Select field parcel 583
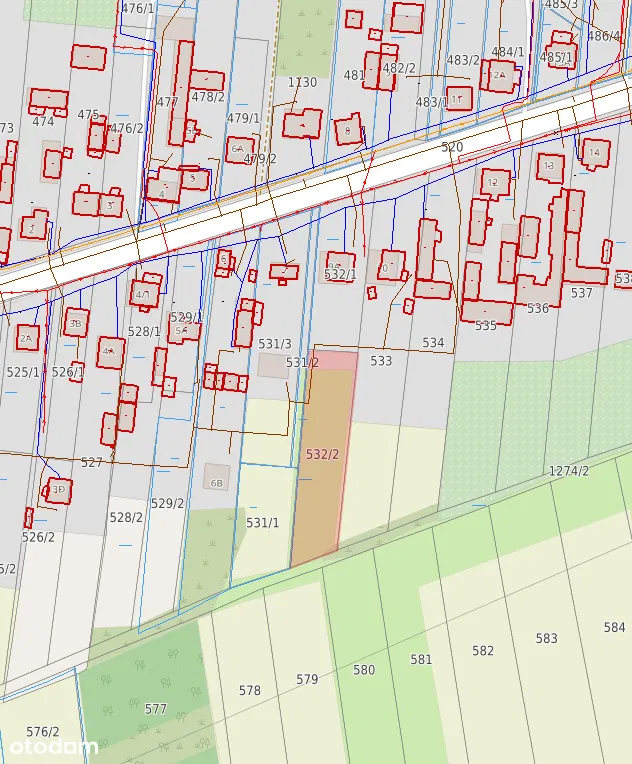Viewport: 632px width, 764px height. pyautogui.click(x=546, y=638)
